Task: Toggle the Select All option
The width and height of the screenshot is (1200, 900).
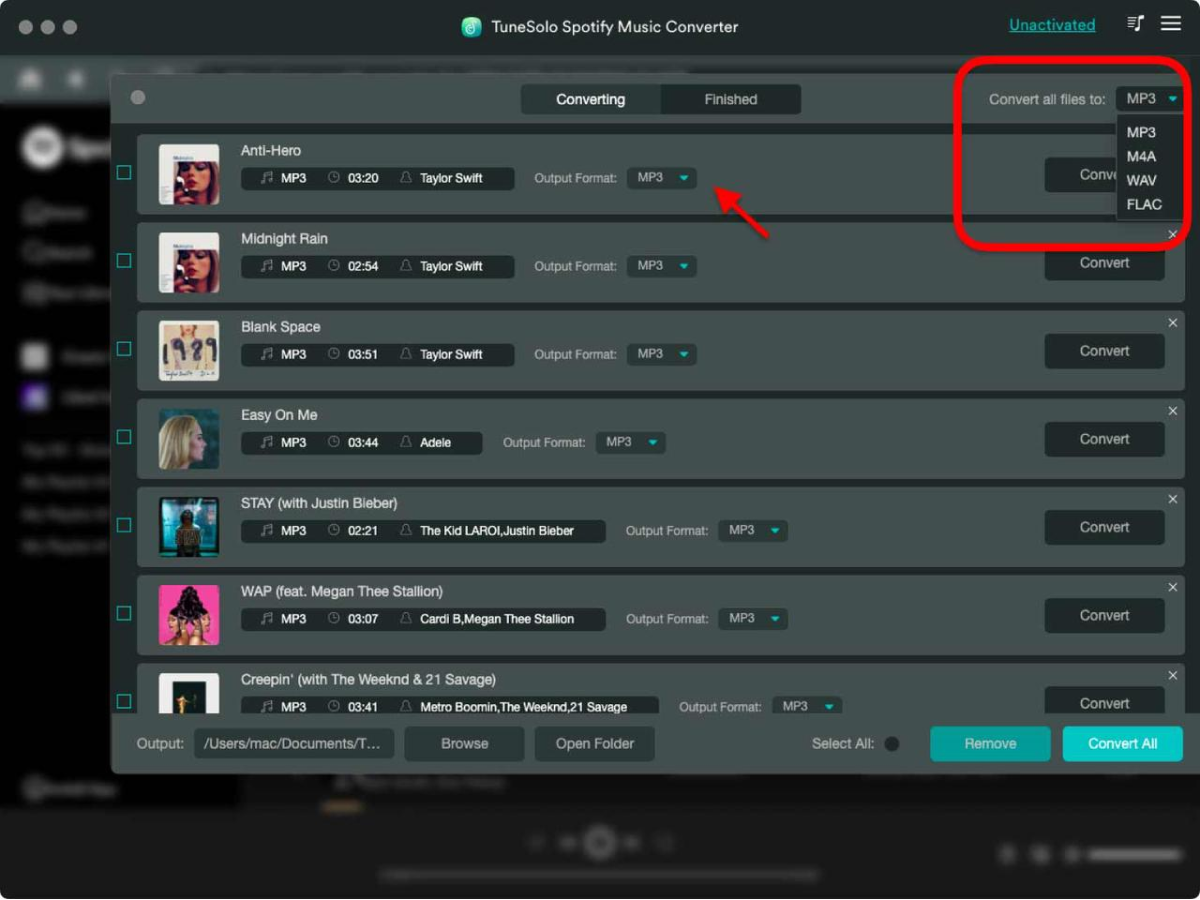Action: coord(892,743)
